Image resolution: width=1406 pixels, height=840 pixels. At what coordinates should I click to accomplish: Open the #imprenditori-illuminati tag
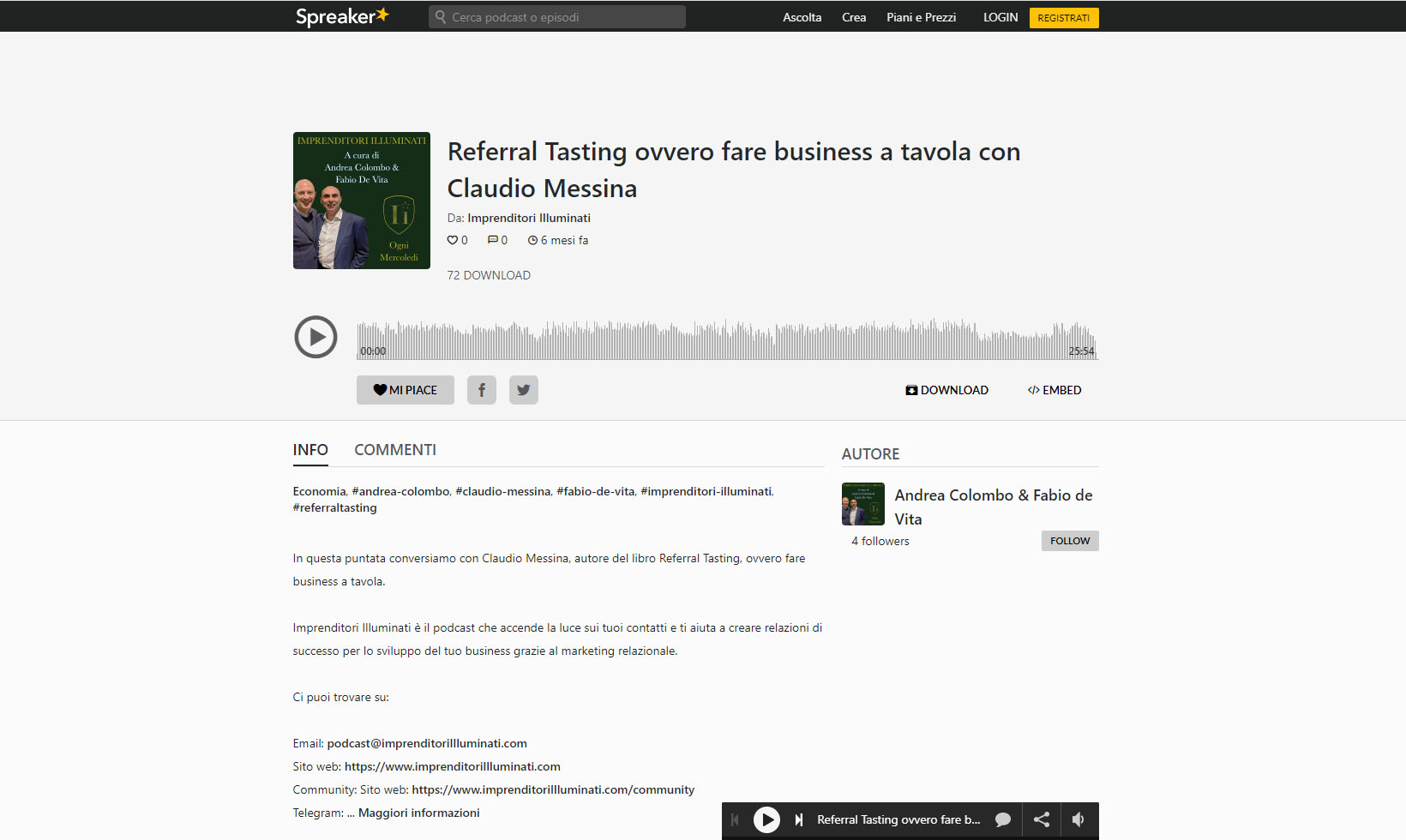point(706,491)
